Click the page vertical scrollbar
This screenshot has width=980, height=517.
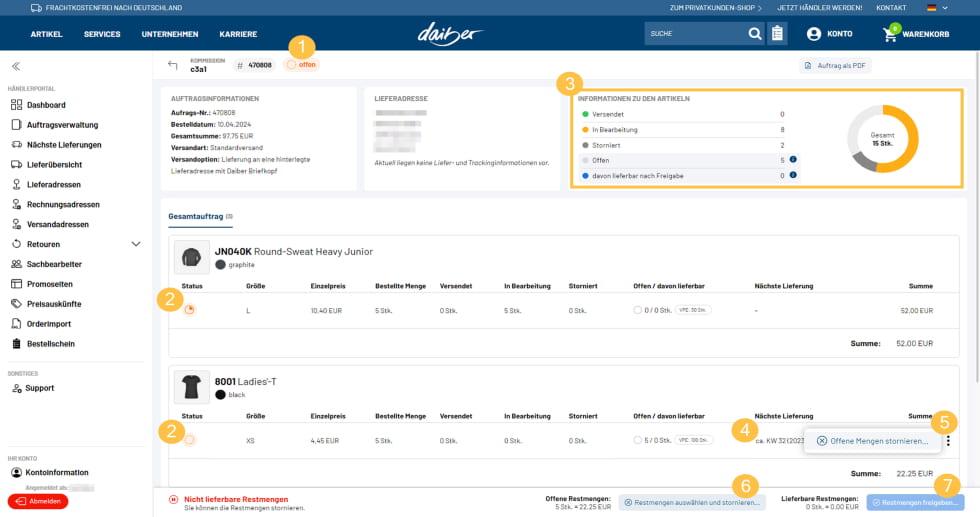click(x=976, y=216)
